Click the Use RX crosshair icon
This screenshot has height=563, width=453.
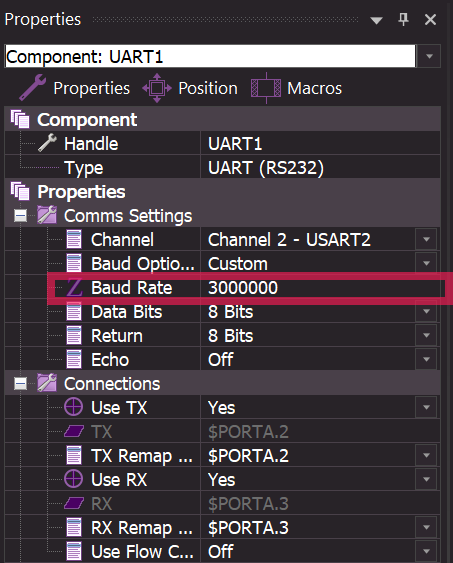tap(74, 479)
